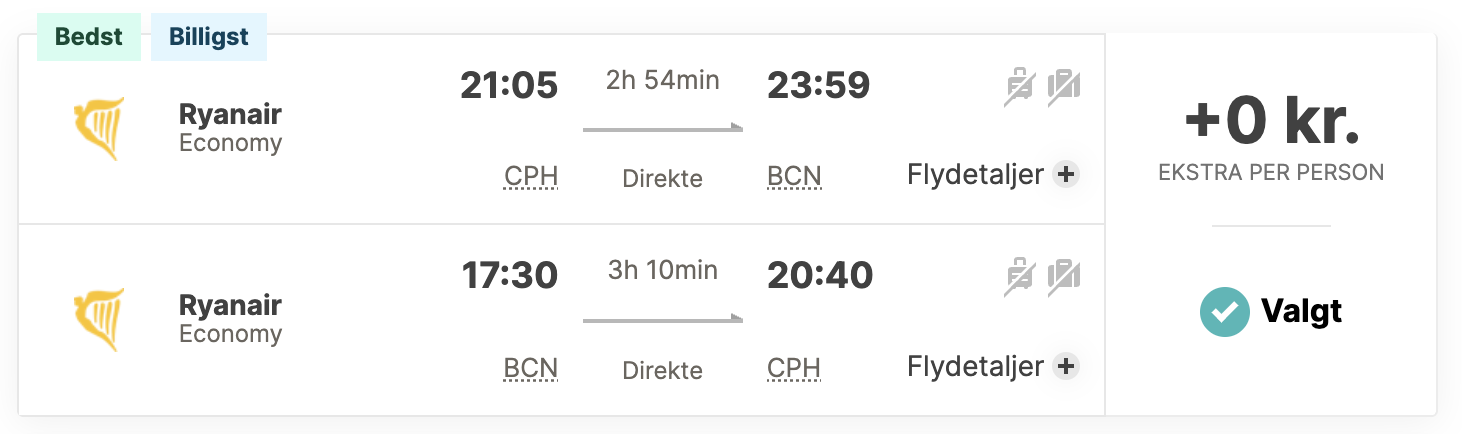Select the Bedst tag
The height and width of the screenshot is (434, 1462).
coord(89,38)
